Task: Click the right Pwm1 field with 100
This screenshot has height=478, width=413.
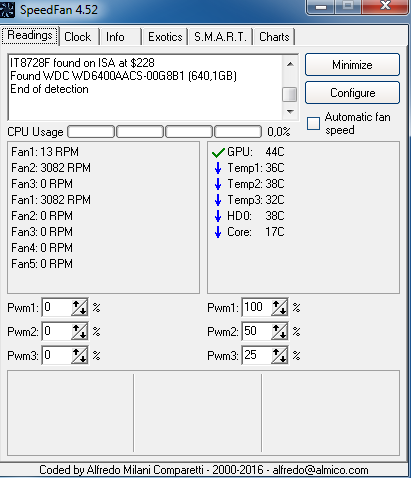Action: click(x=257, y=307)
